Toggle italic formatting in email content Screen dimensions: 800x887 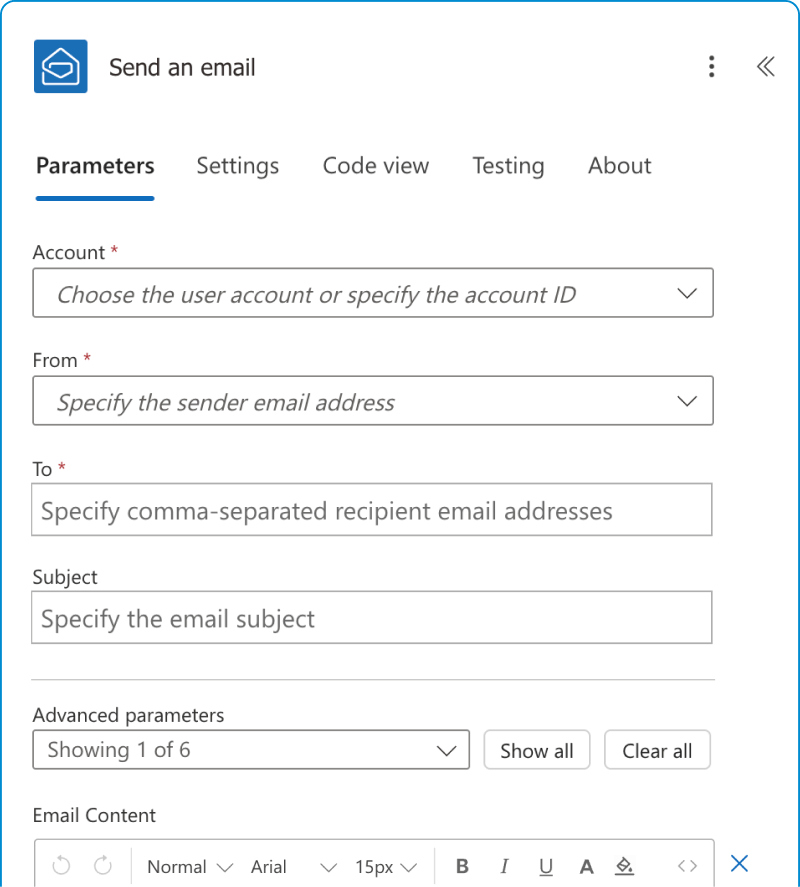[x=504, y=866]
